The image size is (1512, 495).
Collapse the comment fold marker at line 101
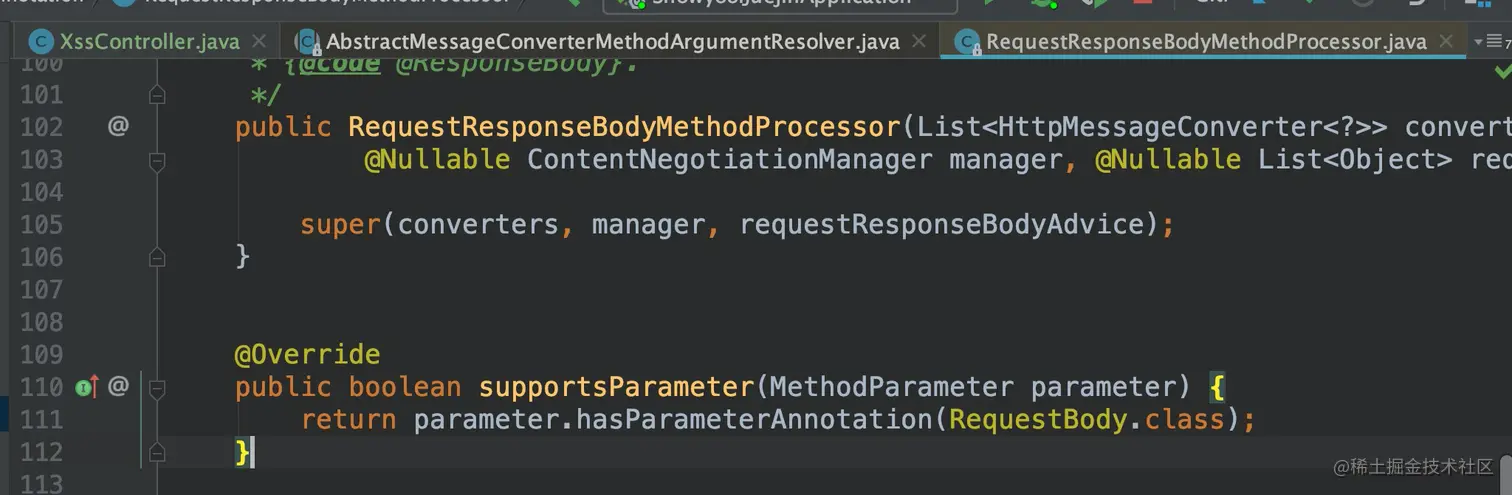pyautogui.click(x=156, y=95)
